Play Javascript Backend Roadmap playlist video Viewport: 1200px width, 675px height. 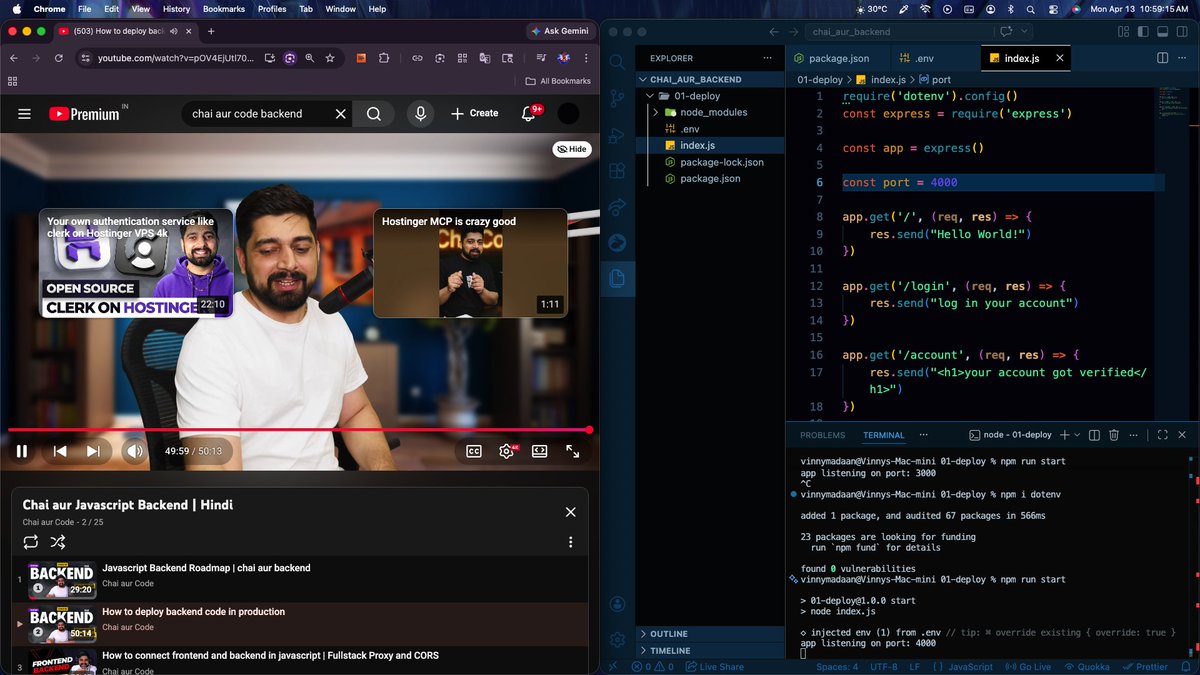pyautogui.click(x=300, y=580)
